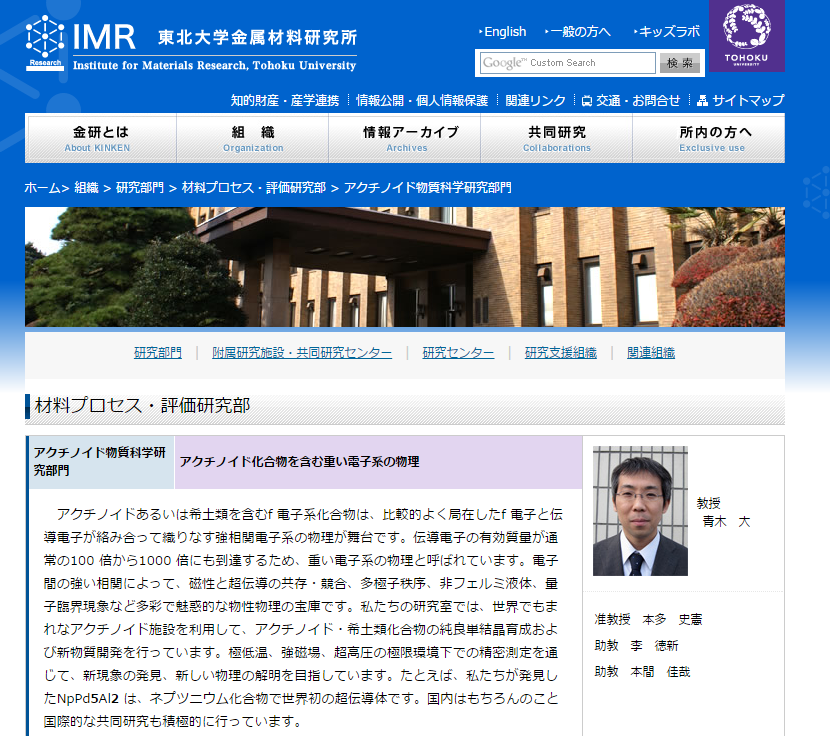Open the 一般の方へ link
830x736 pixels.
coord(580,31)
